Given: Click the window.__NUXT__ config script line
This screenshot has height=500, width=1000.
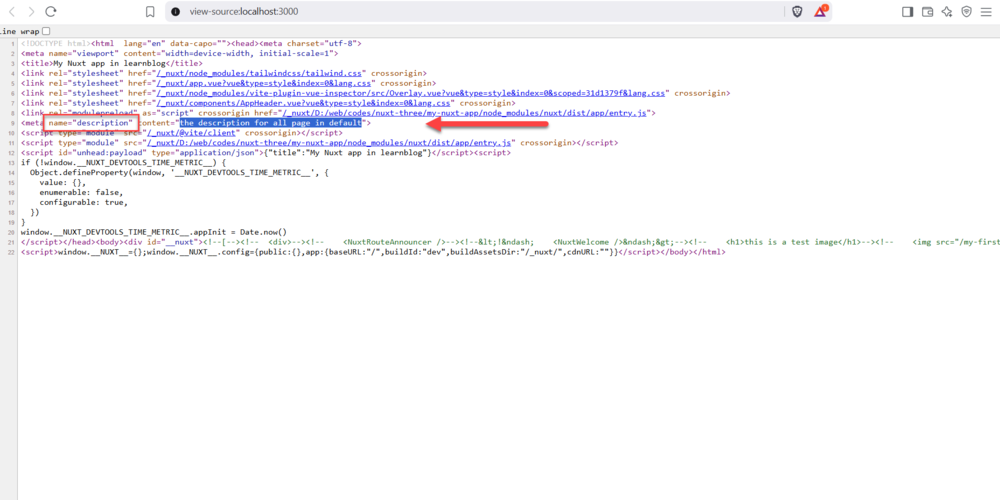Looking at the screenshot, I should tap(373, 252).
